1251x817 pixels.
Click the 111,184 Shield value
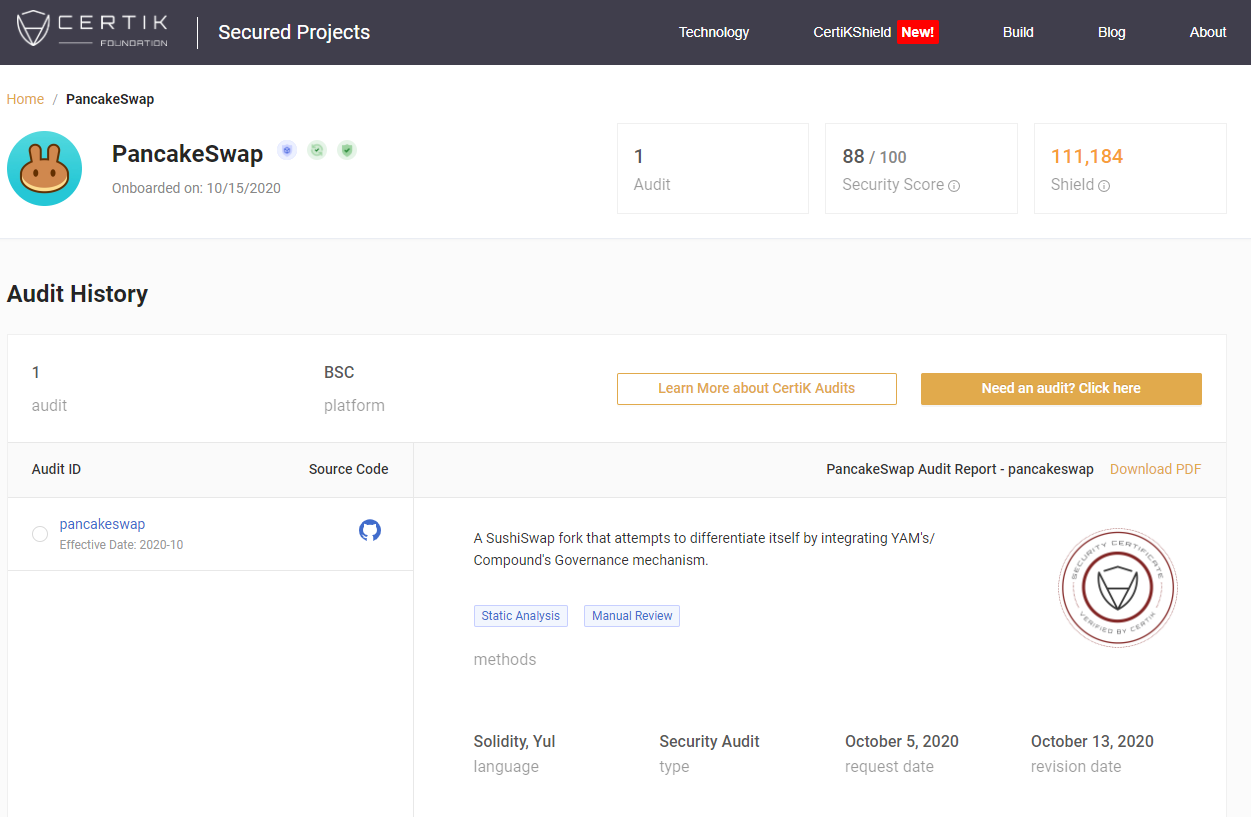tap(1086, 156)
